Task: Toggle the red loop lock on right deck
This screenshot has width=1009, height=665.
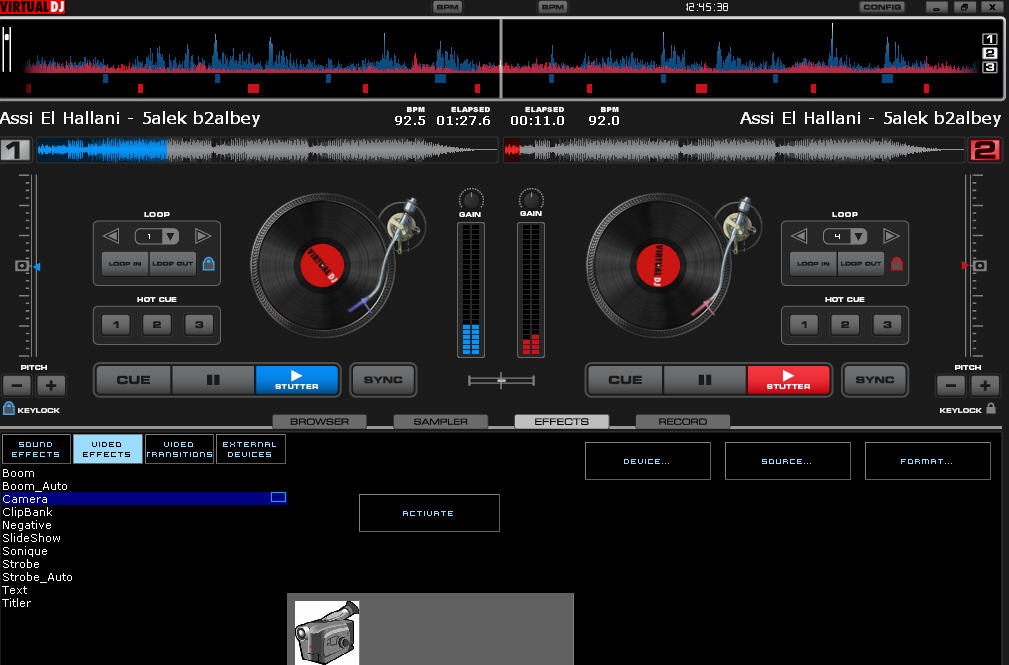Action: coord(896,263)
